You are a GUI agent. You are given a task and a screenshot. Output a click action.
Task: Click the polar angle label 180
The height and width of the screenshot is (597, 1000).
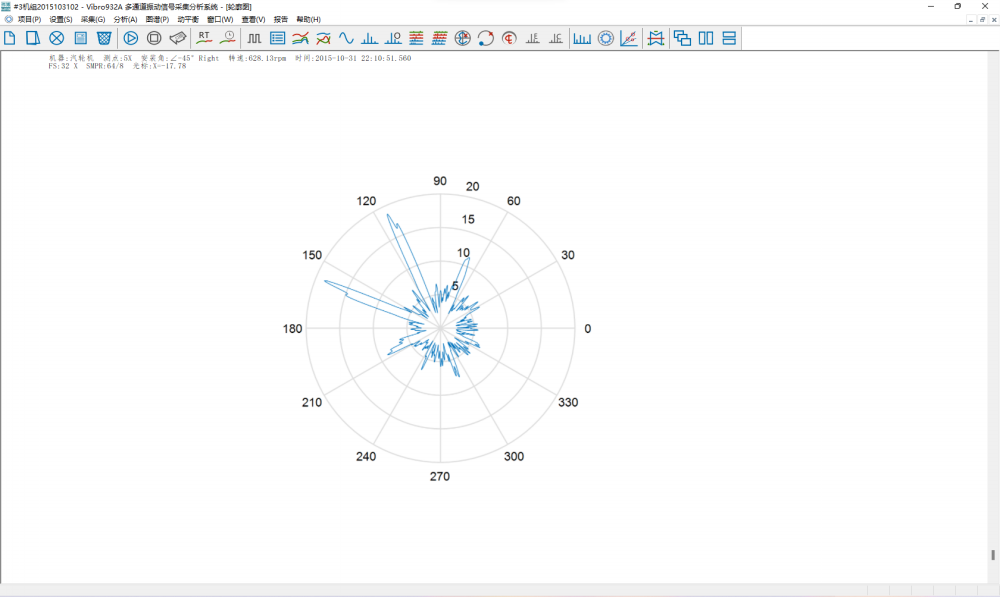click(x=292, y=329)
